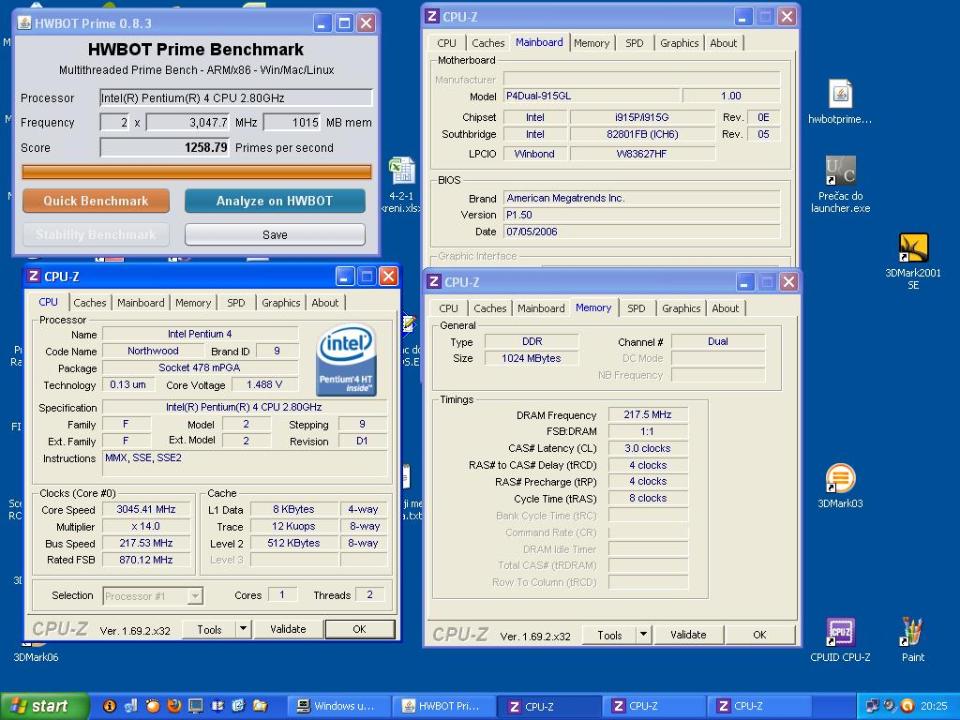The height and width of the screenshot is (720, 960).
Task: Launch the 3DMark2001 SE desktop shortcut
Action: tap(913, 247)
